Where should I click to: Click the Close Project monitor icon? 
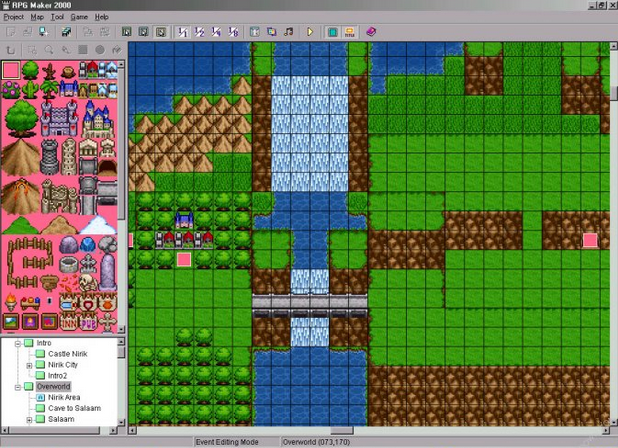coord(43,32)
